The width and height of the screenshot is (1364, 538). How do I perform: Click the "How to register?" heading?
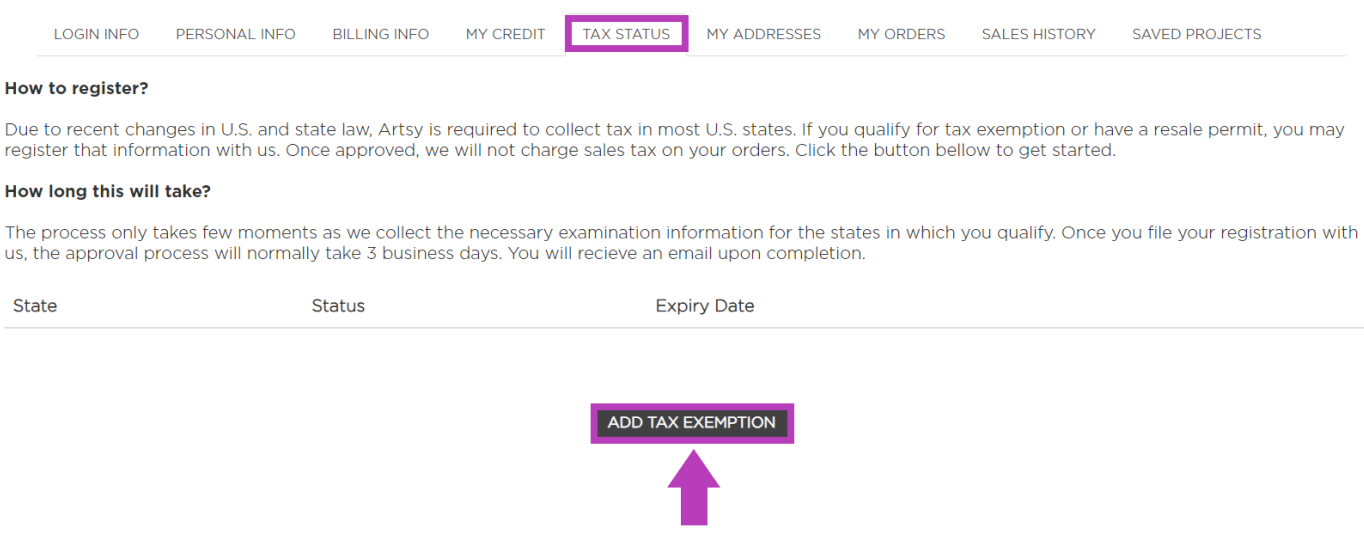[x=76, y=89]
